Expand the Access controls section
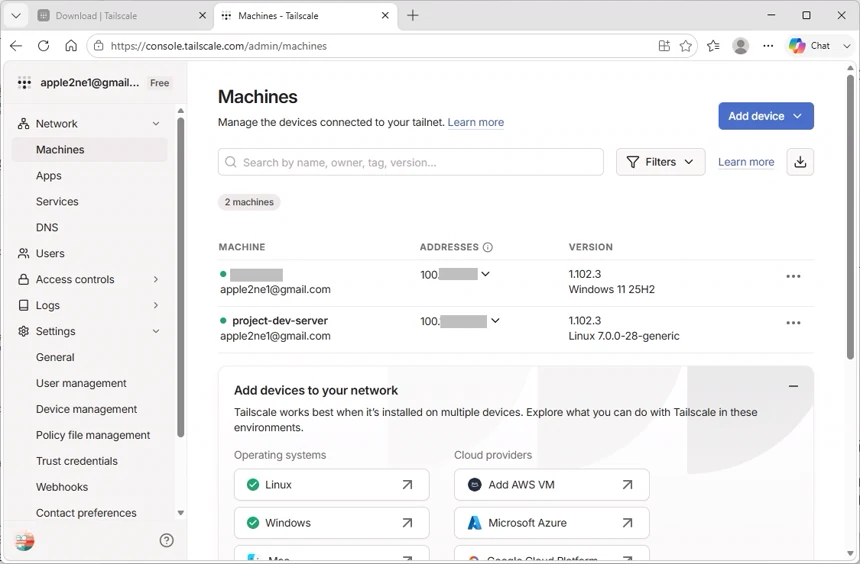The image size is (860, 564). (x=156, y=279)
